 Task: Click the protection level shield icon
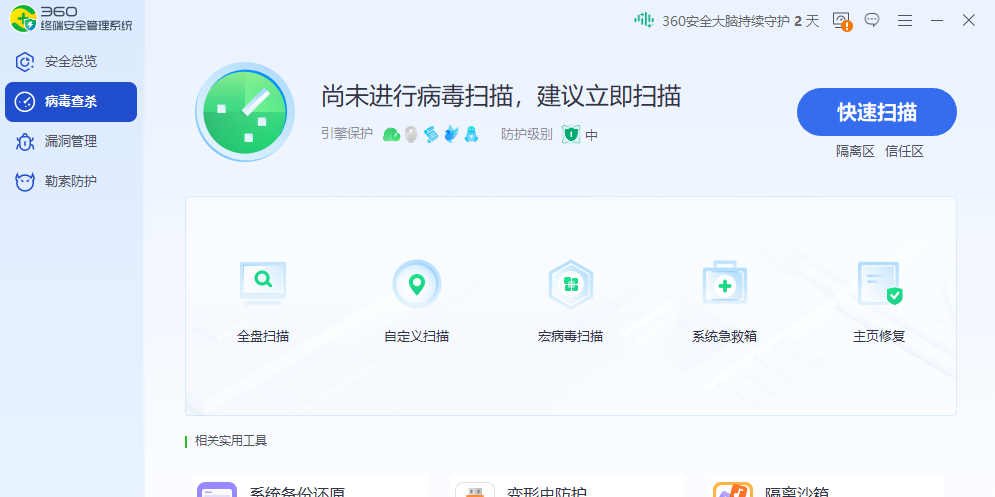pos(570,134)
